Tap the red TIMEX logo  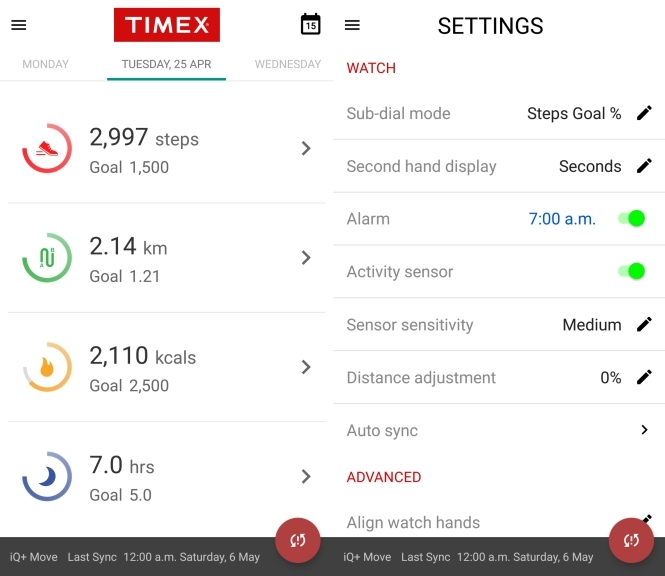point(167,25)
